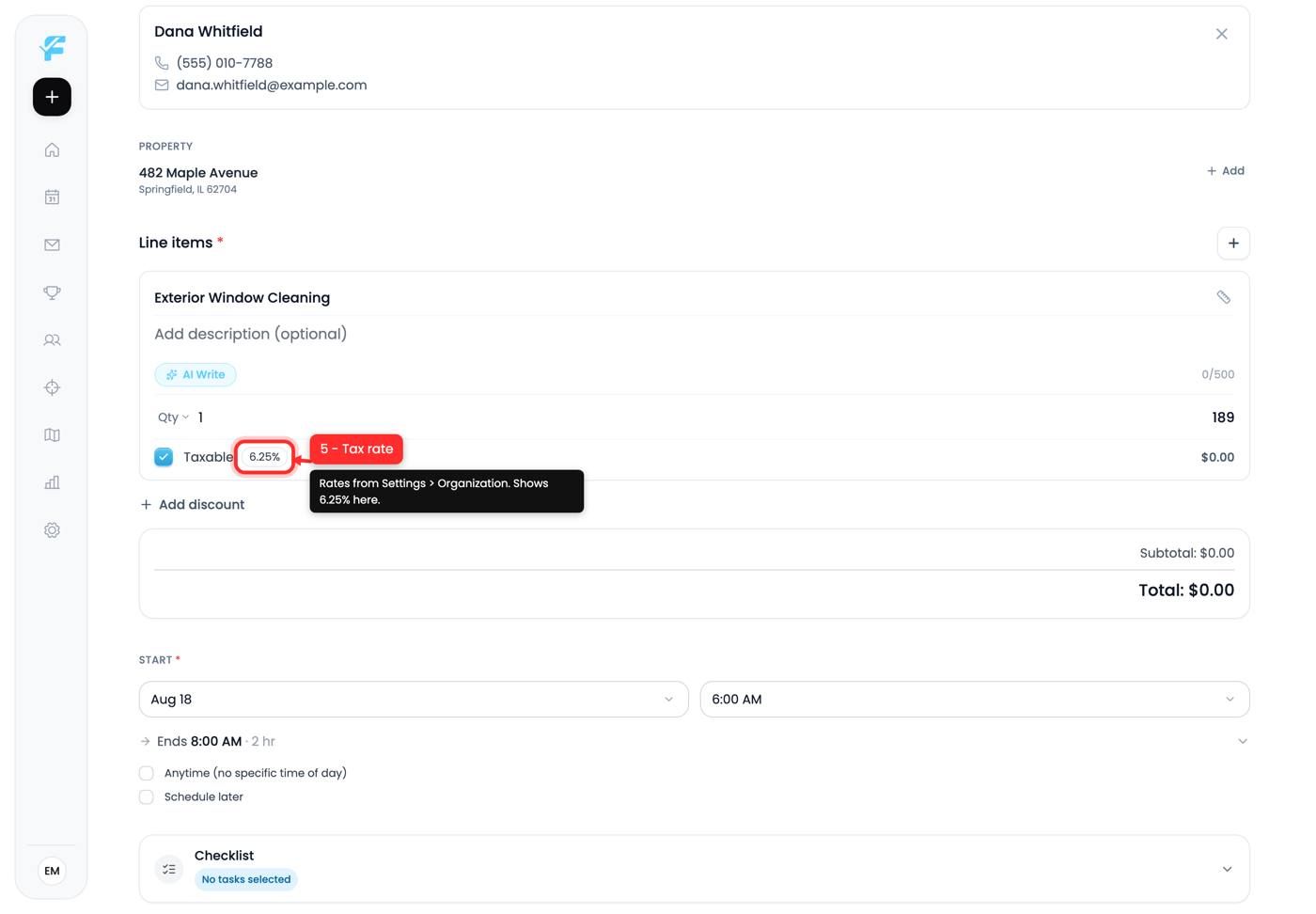
Task: Open the EM user avatar
Action: (x=52, y=871)
